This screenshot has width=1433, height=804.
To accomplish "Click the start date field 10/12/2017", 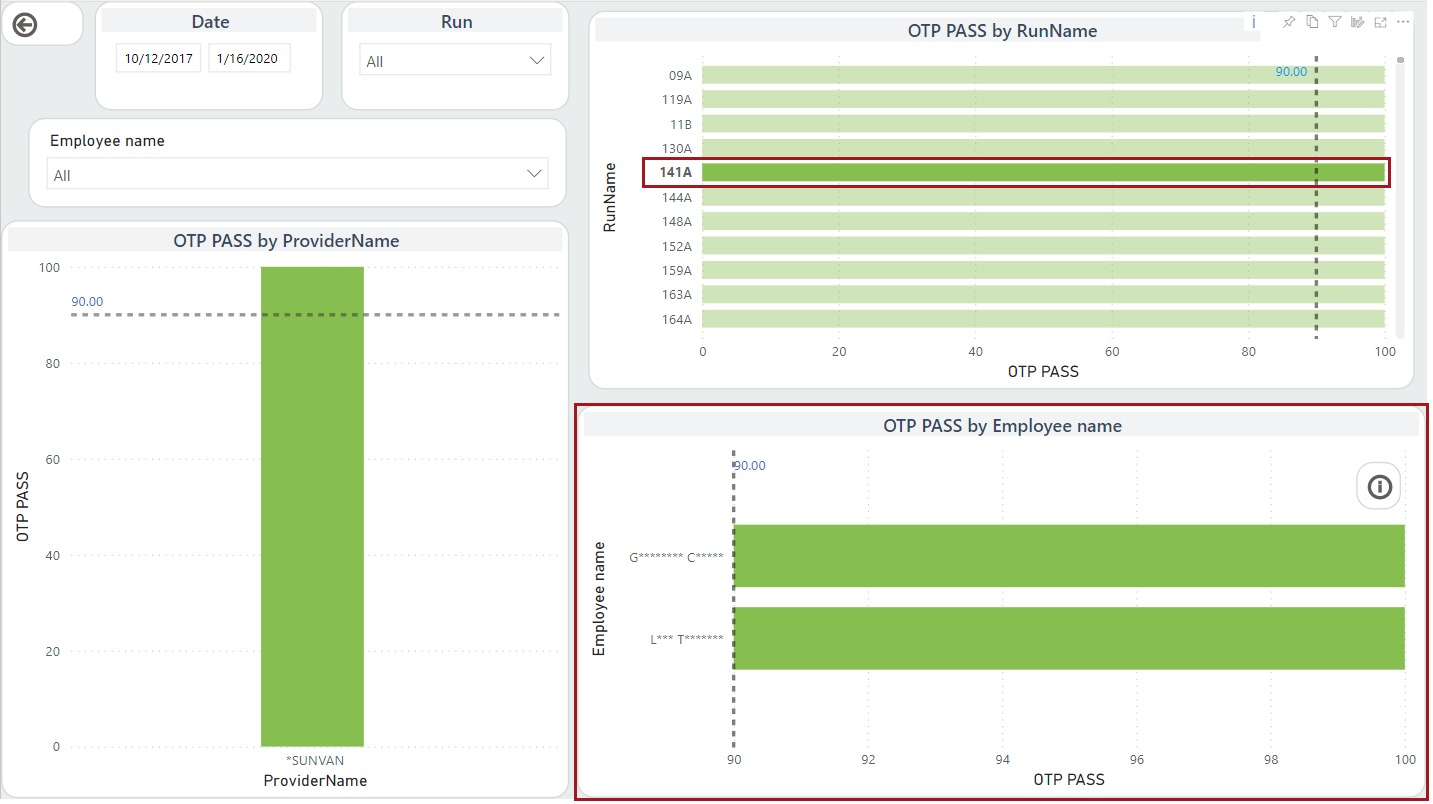I will [157, 57].
